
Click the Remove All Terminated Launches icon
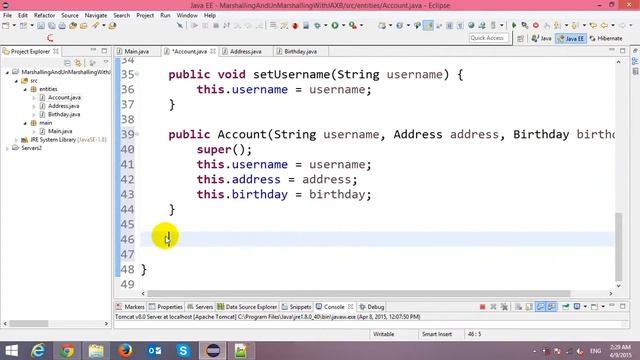click(504, 307)
